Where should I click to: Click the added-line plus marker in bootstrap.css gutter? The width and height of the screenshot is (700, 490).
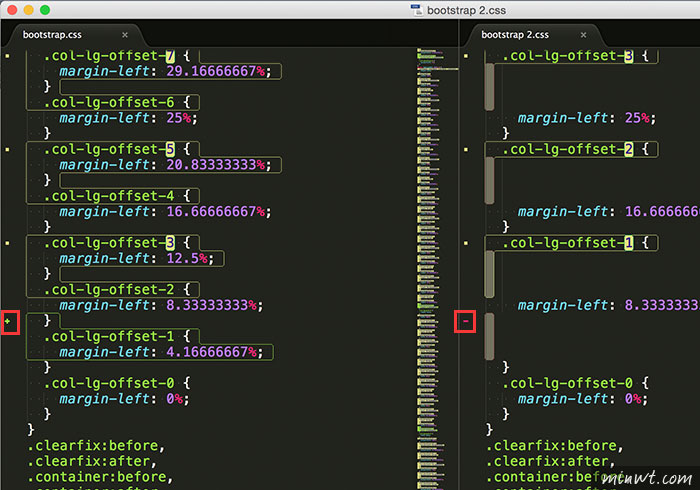pyautogui.click(x=8, y=321)
